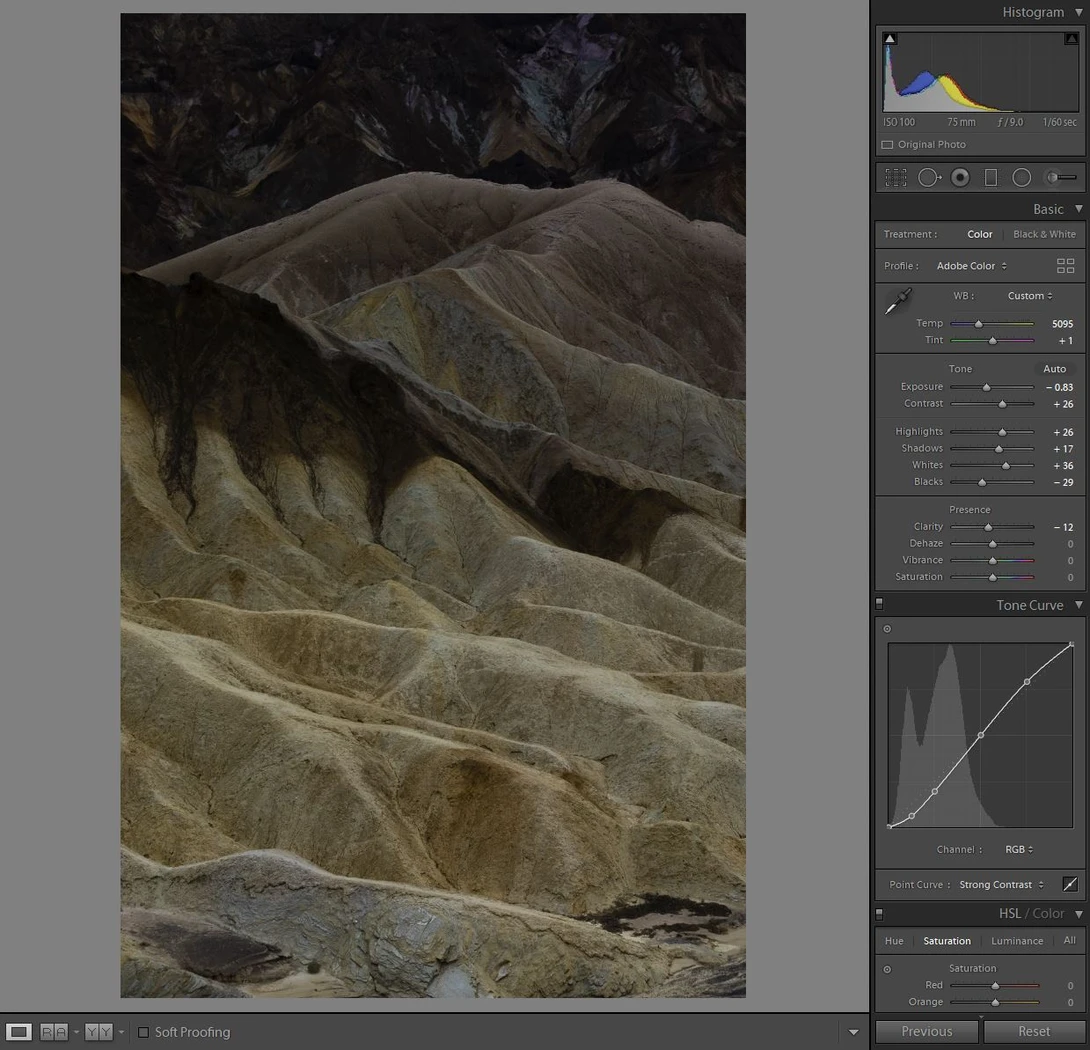Select the Adjustment Brush tool
This screenshot has height=1050, width=1090.
1061,178
